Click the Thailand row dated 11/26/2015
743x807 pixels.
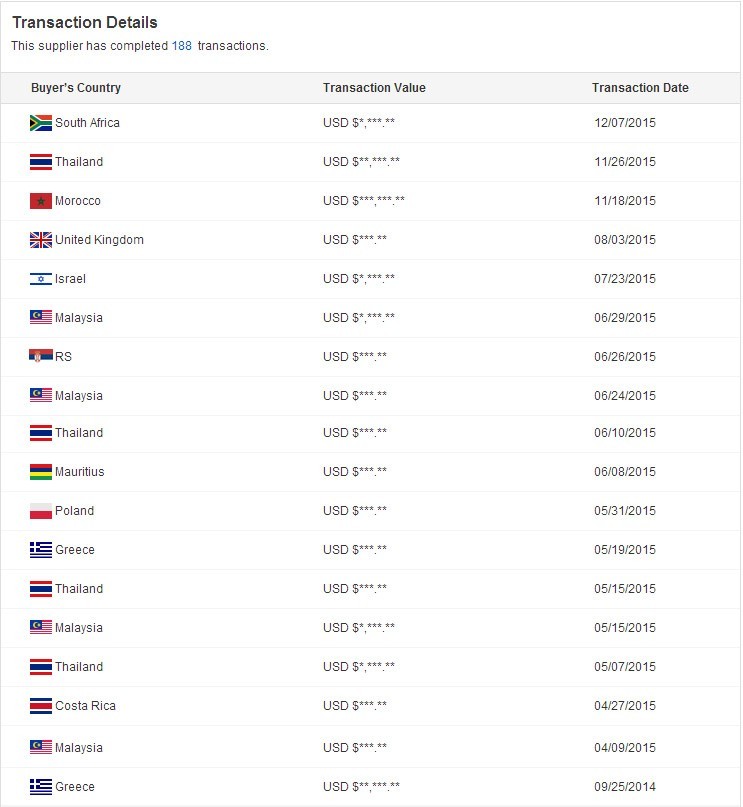click(x=370, y=162)
